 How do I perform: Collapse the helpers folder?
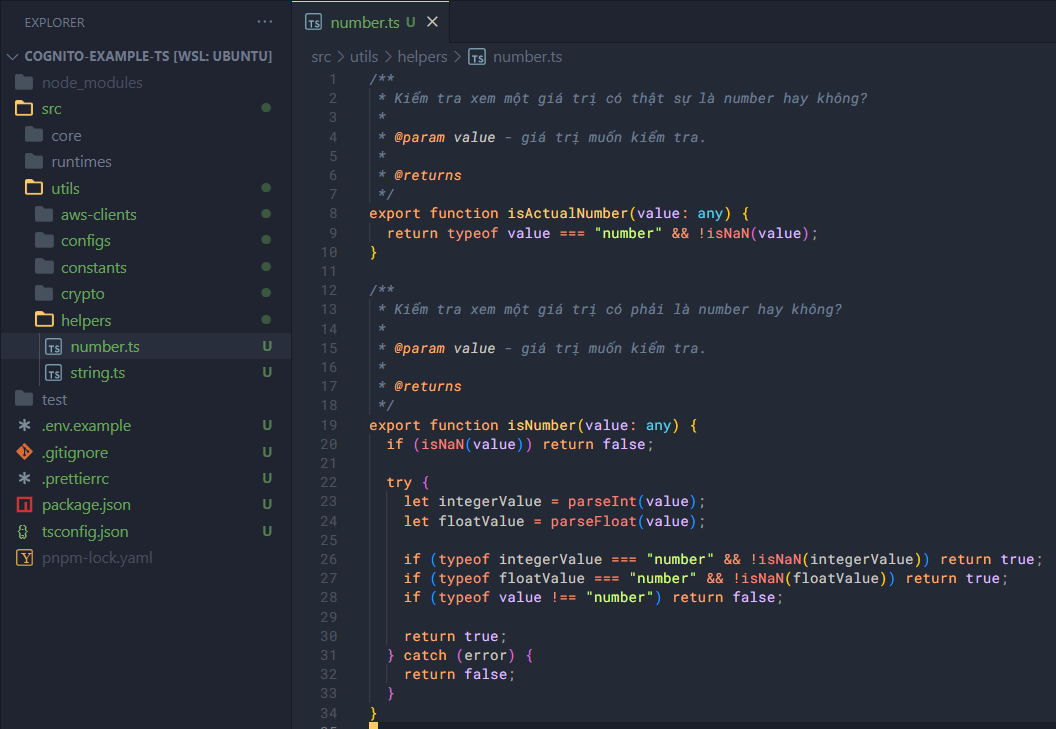85,320
